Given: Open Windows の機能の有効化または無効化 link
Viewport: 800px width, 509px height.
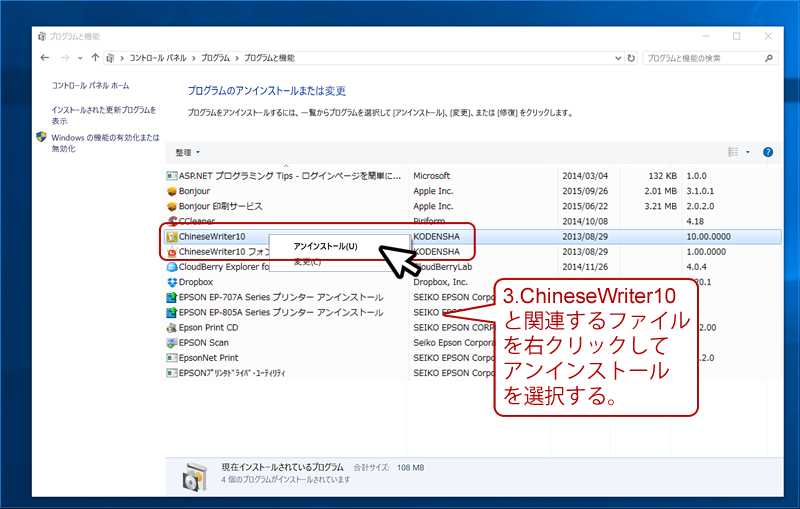Looking at the screenshot, I should click(105, 143).
